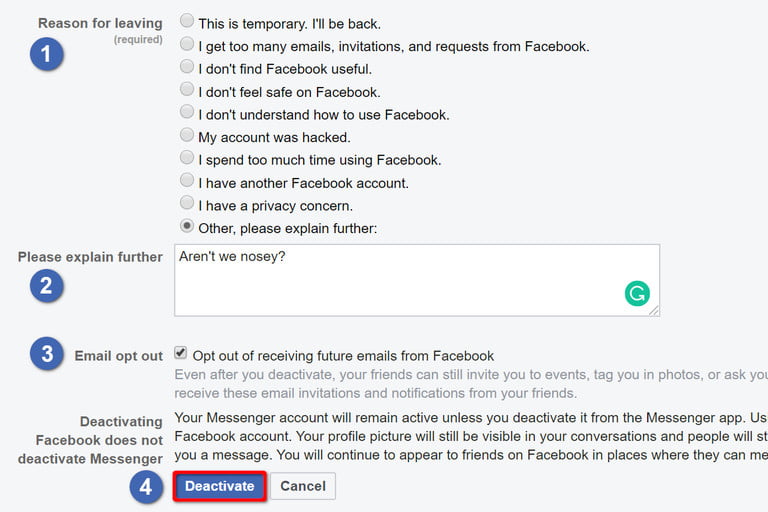Select "I get too many emails" reason
The width and height of the screenshot is (768, 512).
(187, 44)
